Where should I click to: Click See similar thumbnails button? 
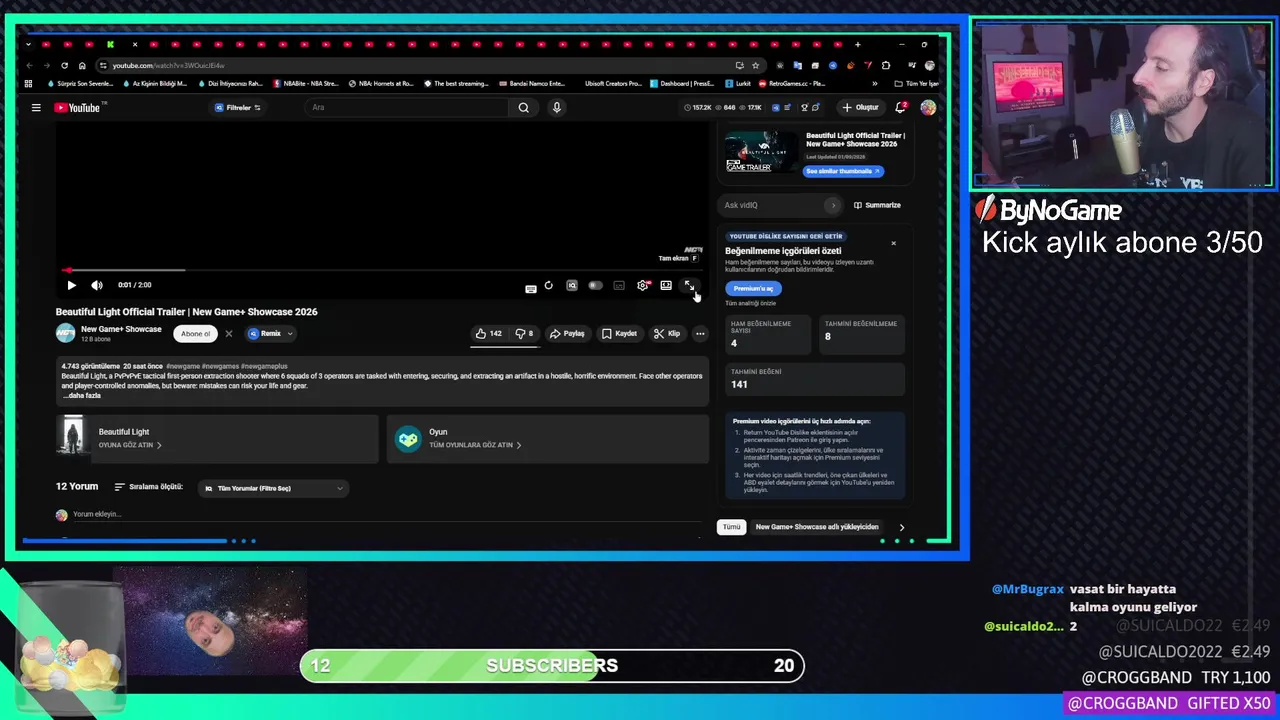point(844,171)
